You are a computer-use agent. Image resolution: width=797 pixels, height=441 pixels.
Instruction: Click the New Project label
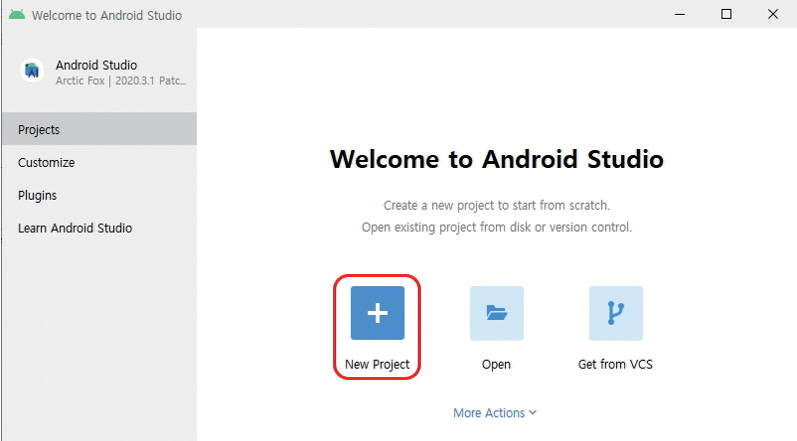pos(377,364)
